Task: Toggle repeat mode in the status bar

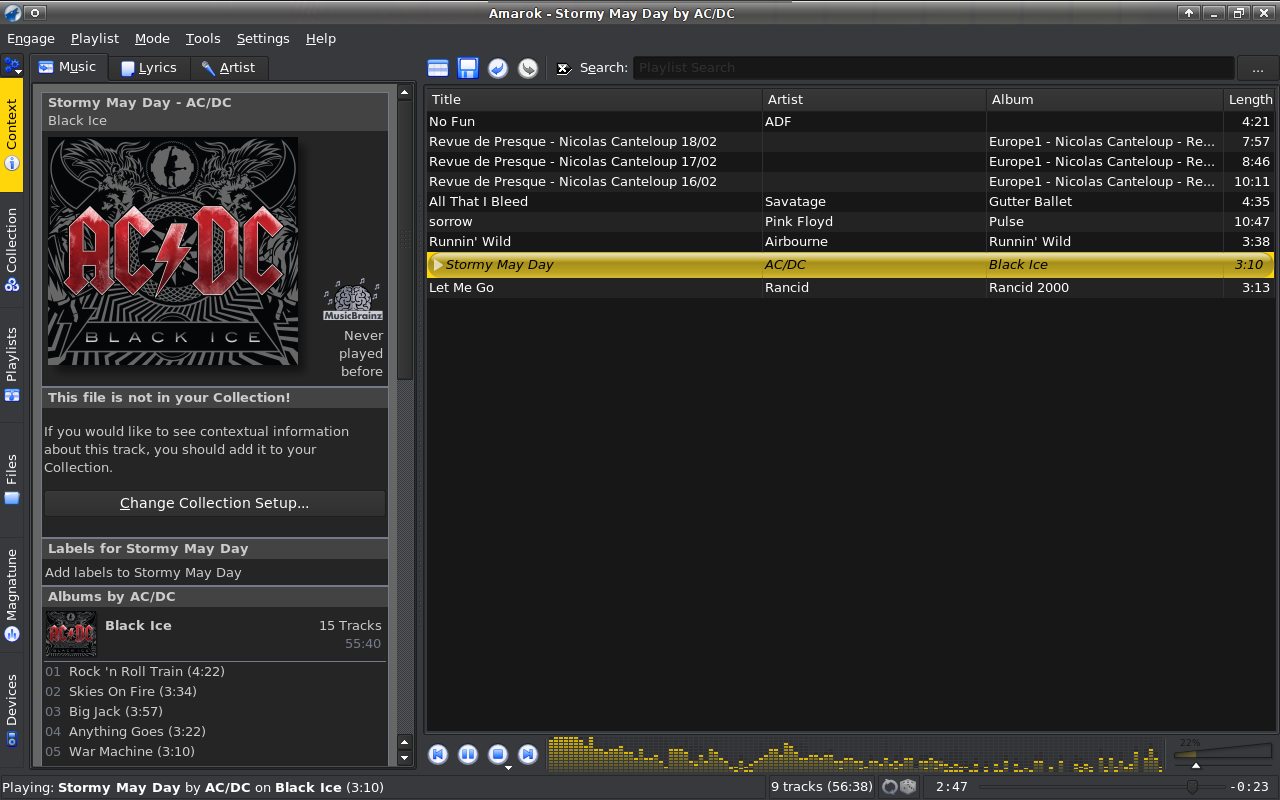Action: coord(889,787)
